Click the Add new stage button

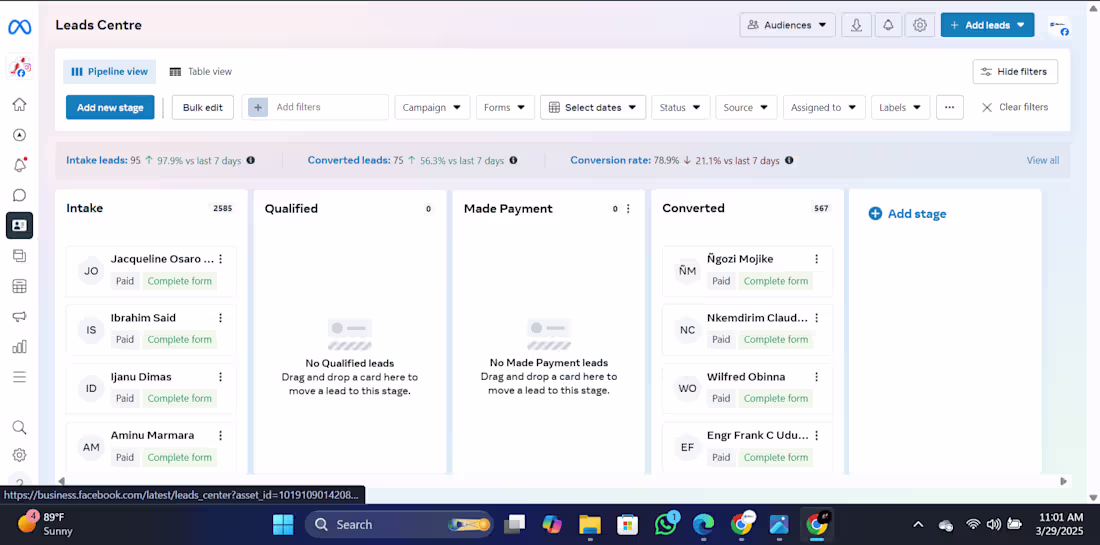[110, 107]
